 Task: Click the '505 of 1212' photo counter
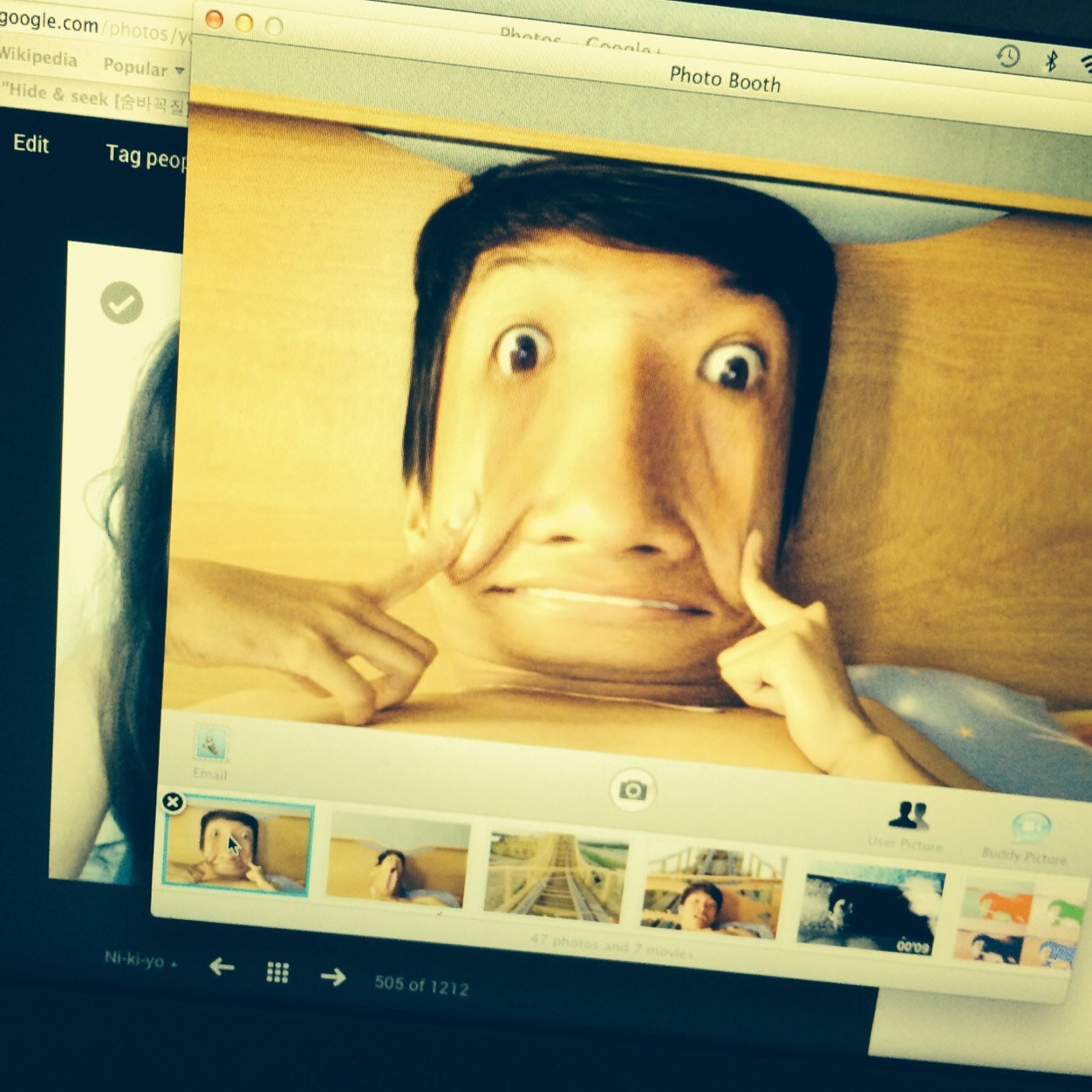click(x=421, y=985)
